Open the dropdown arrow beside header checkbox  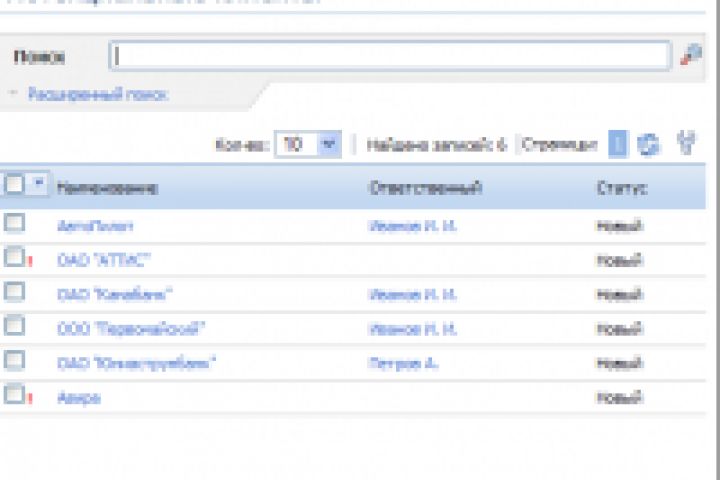[x=39, y=184]
